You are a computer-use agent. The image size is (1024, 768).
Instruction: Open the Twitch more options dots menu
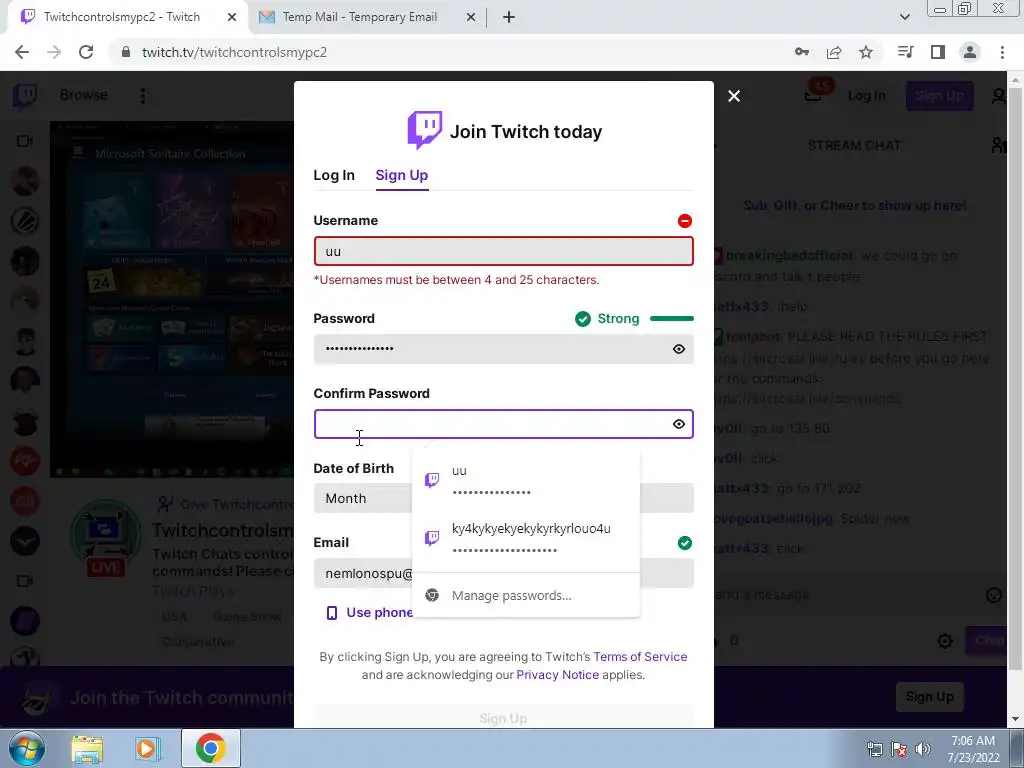tap(142, 96)
